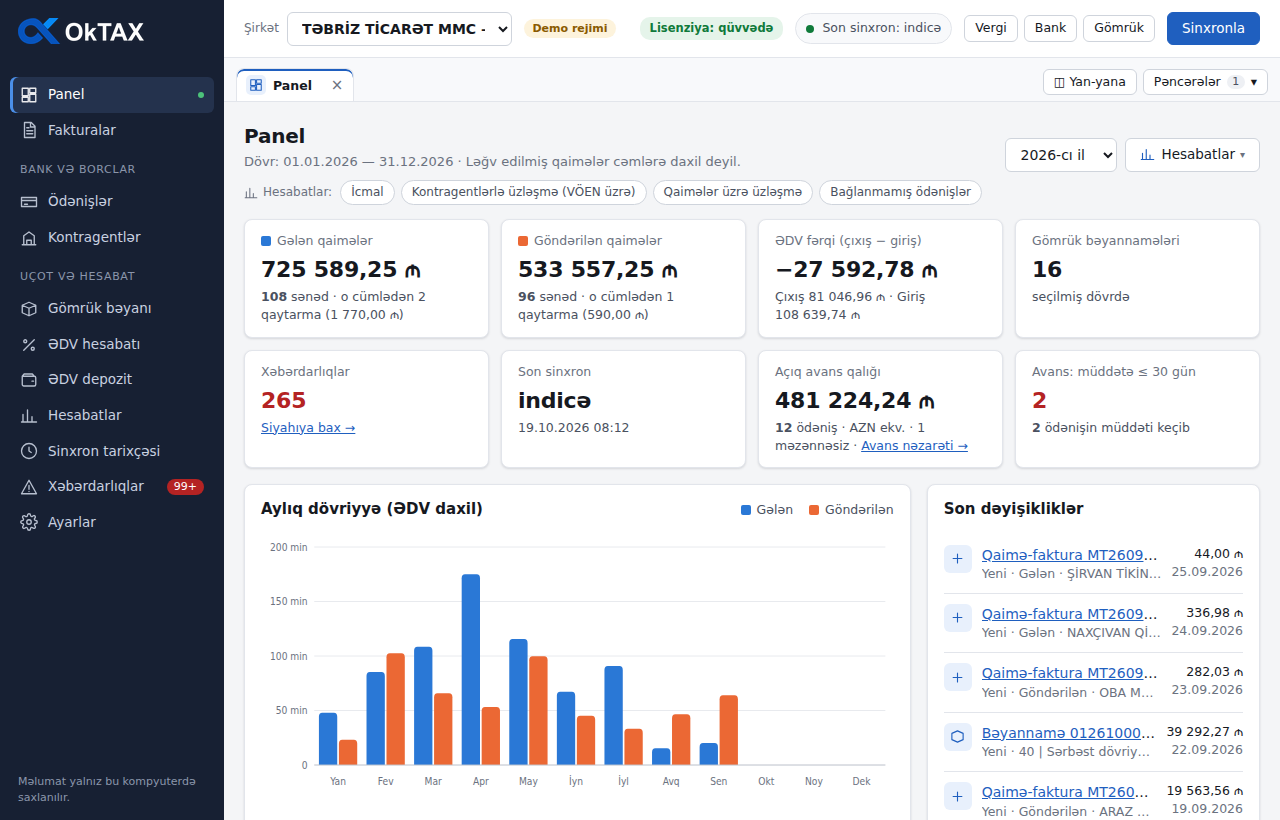Click the Panel dashboard icon in sidebar

click(x=29, y=94)
